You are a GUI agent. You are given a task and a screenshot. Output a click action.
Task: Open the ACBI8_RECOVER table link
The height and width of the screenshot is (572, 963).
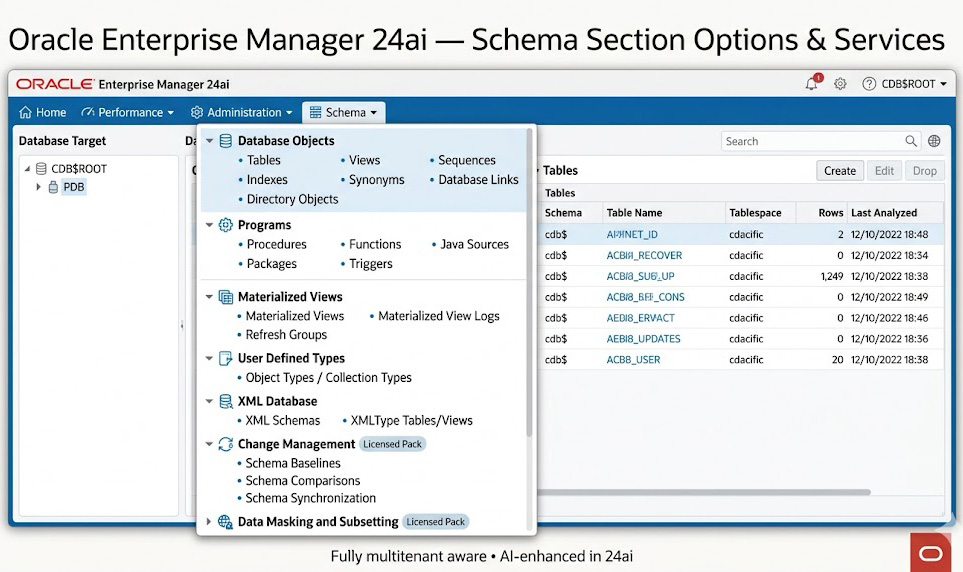[x=644, y=256]
